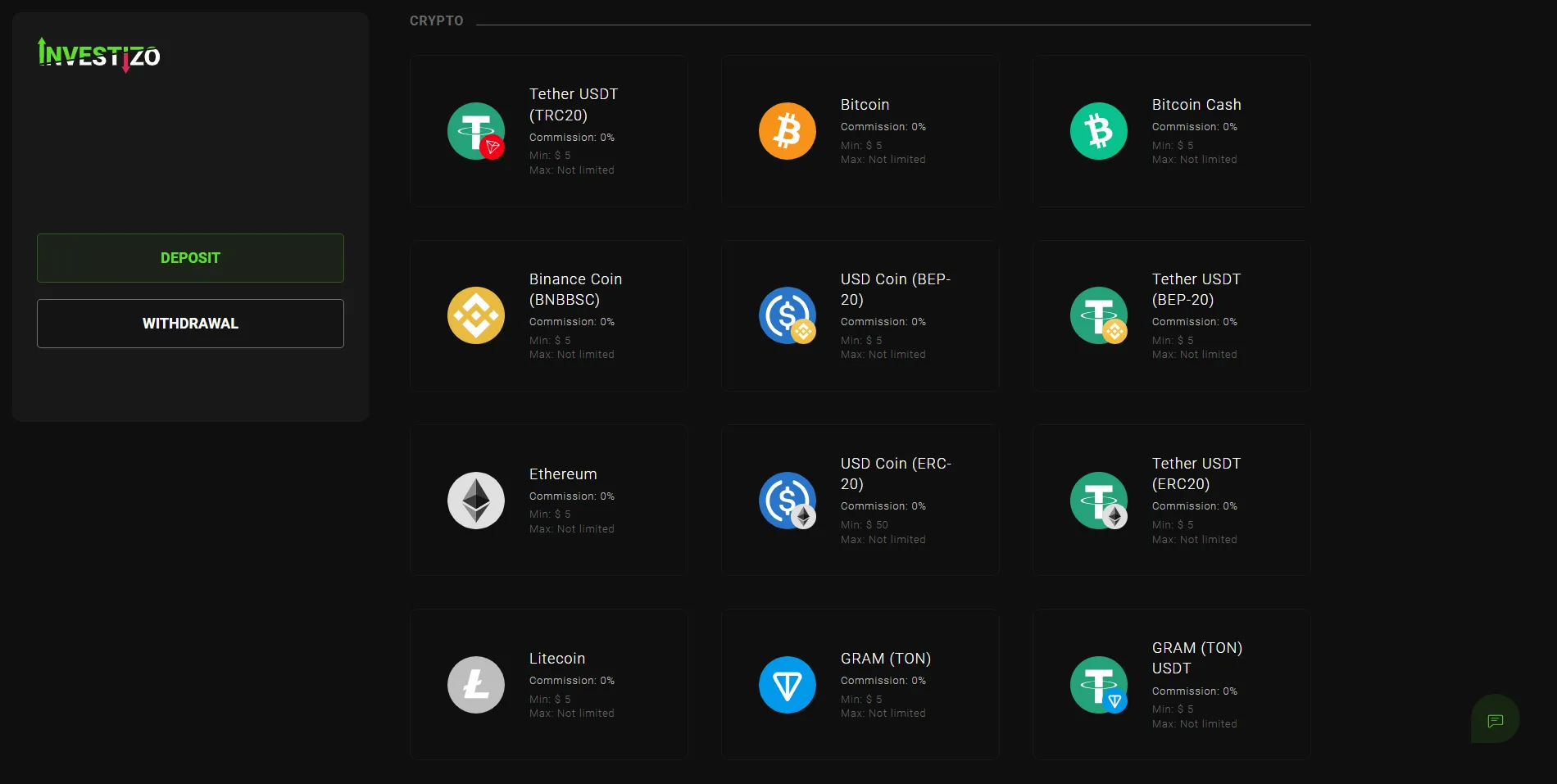Click the GRAM TON USDT icon
This screenshot has width=1557, height=784.
click(x=1099, y=685)
